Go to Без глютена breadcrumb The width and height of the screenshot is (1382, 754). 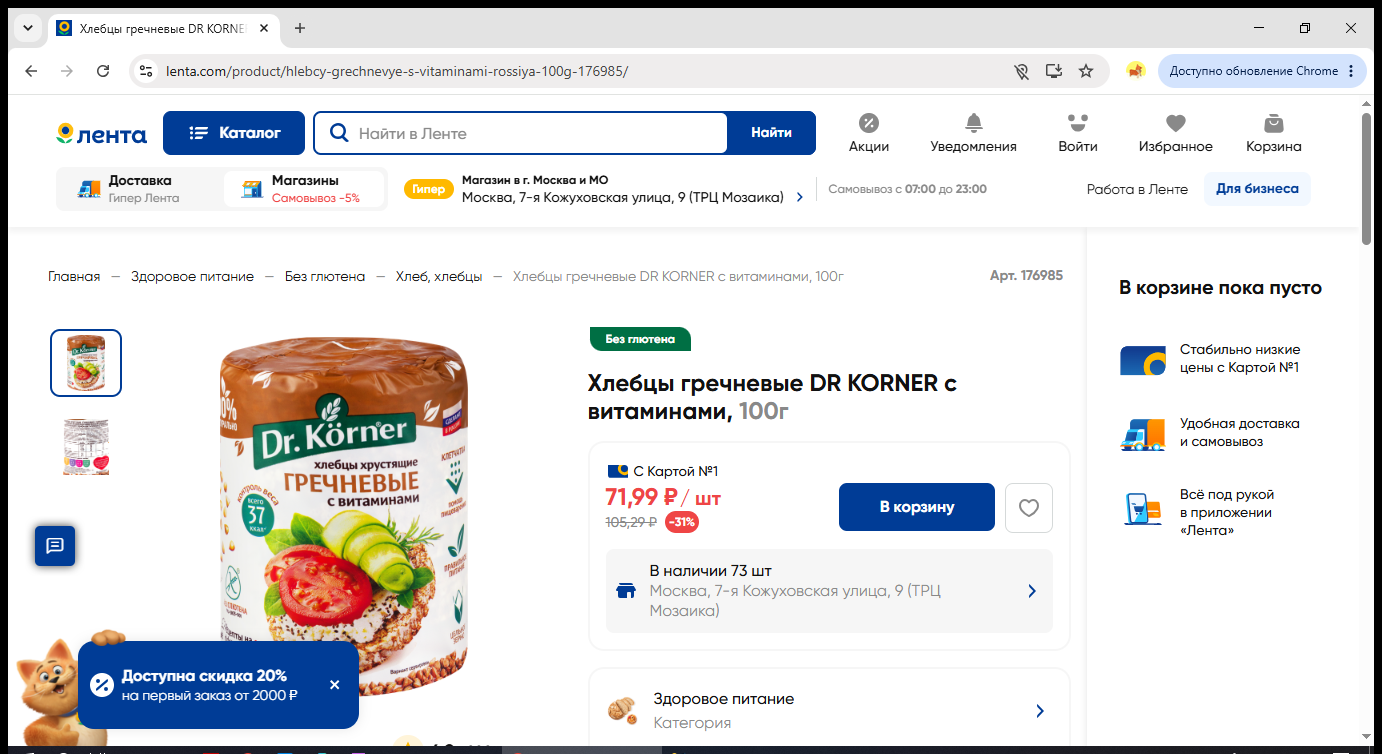point(325,276)
